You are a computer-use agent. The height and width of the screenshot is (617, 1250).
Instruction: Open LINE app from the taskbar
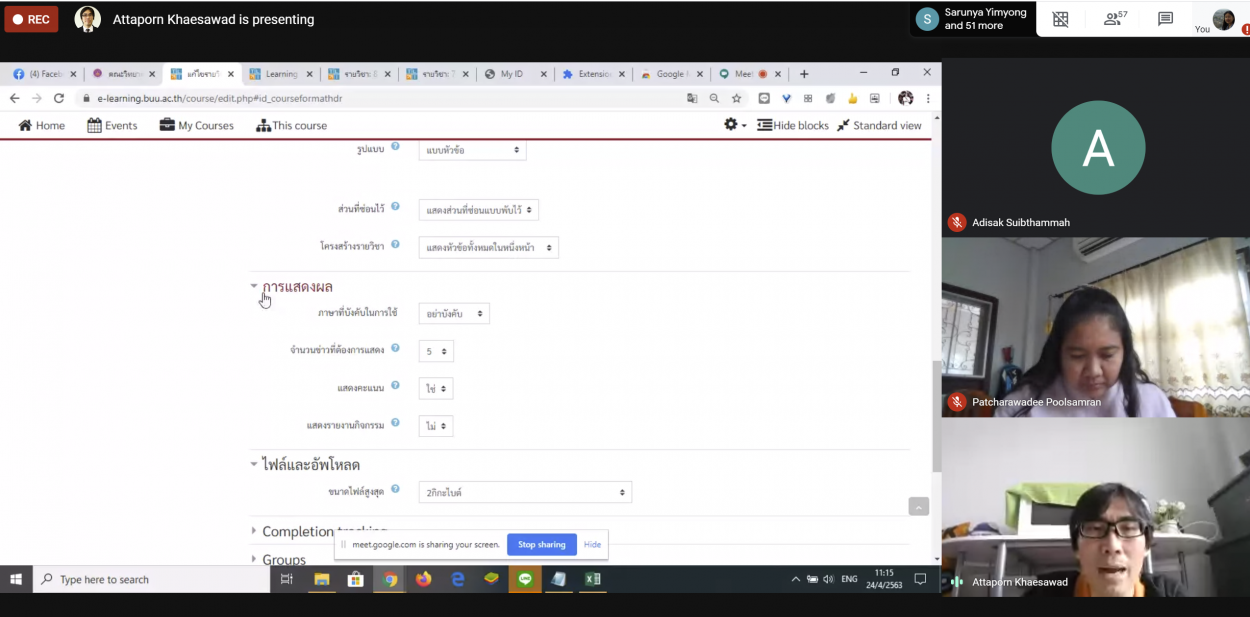524,579
